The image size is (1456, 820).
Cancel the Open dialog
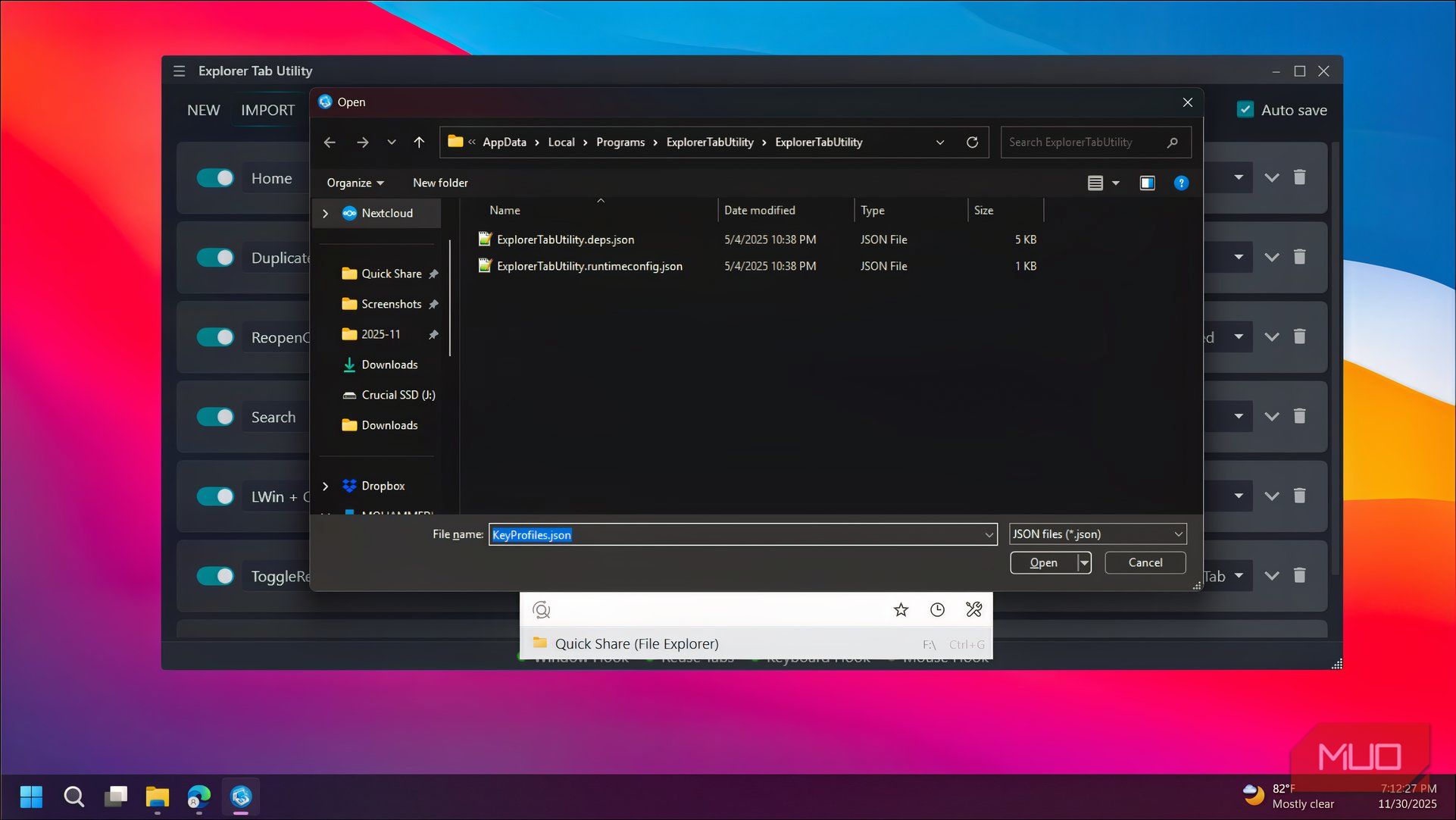tap(1145, 562)
